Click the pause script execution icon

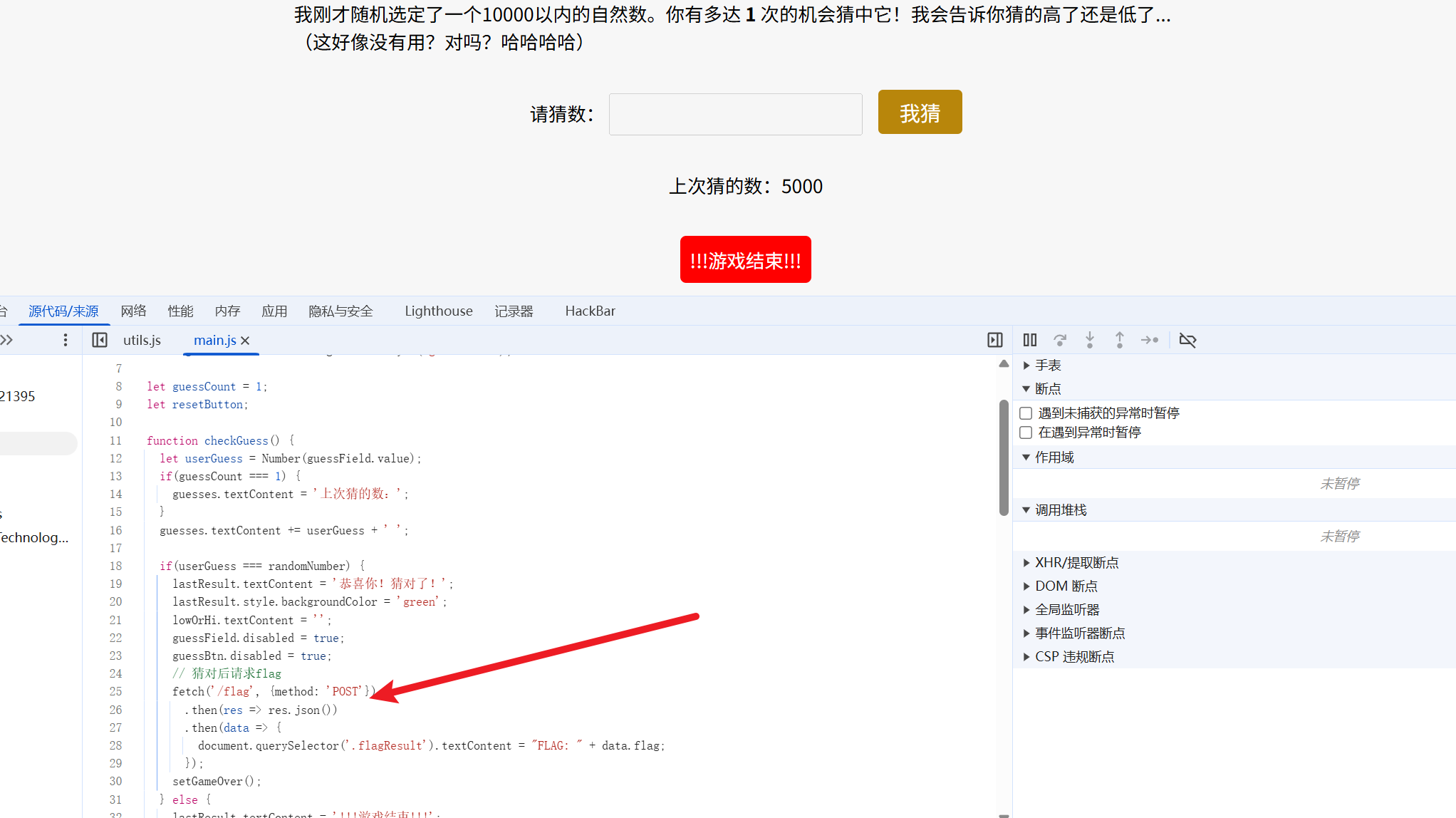tap(1030, 340)
